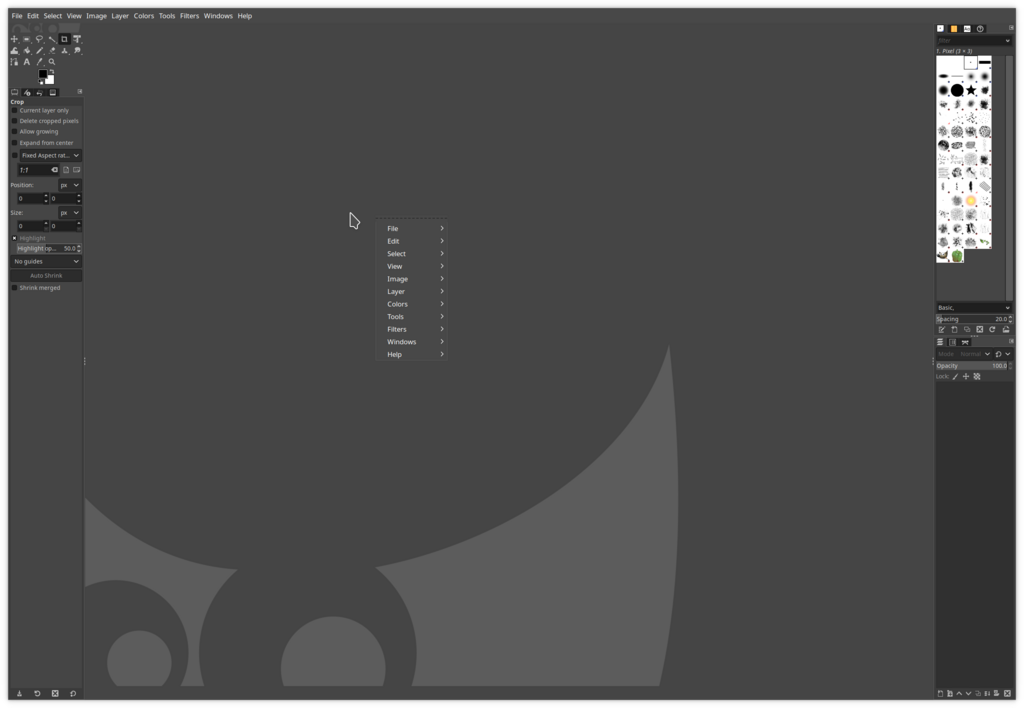Set landscape orientation for aspect ratio
1024x708 pixels.
(76, 170)
